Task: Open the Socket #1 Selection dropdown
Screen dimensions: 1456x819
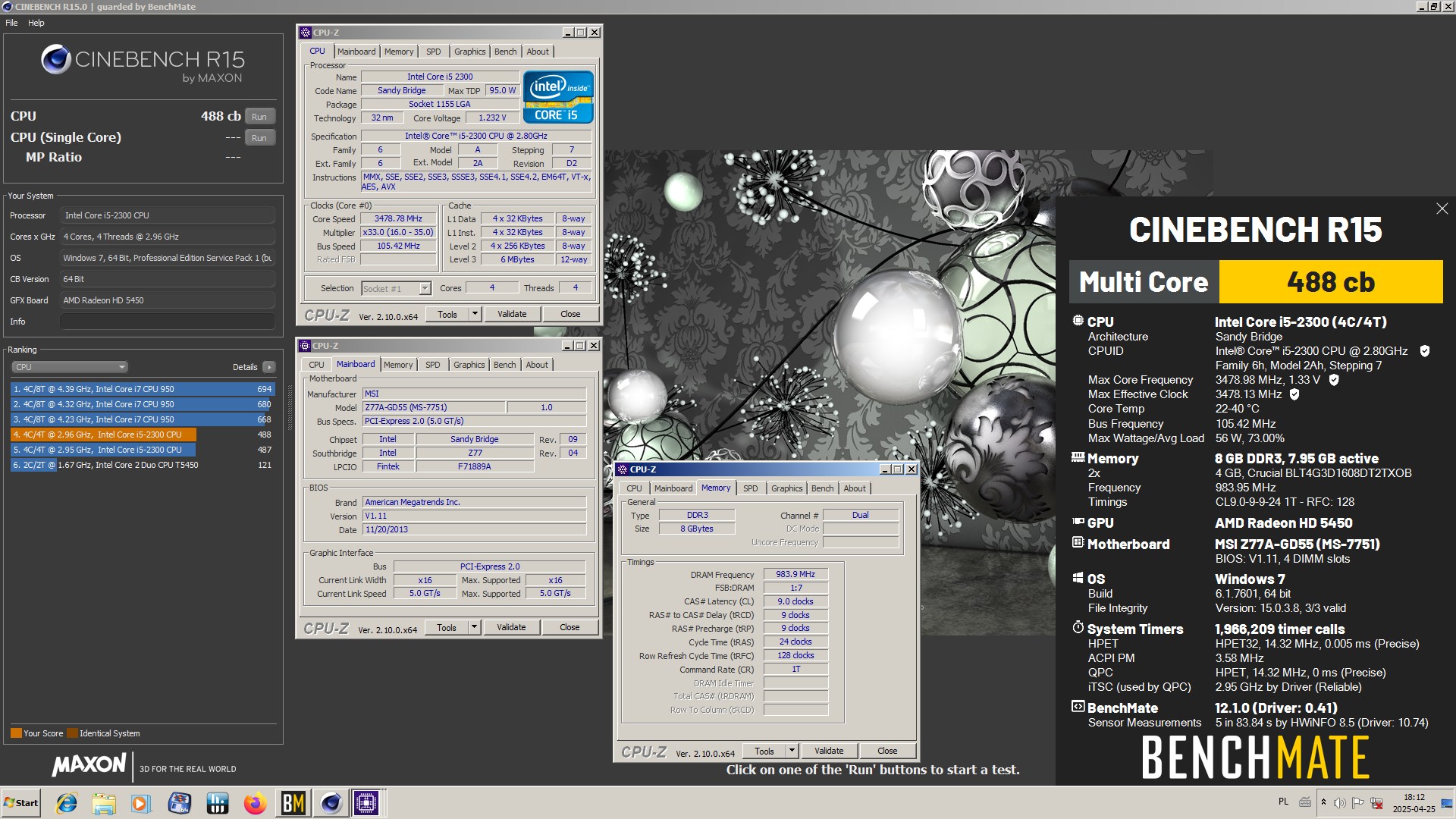Action: point(396,288)
